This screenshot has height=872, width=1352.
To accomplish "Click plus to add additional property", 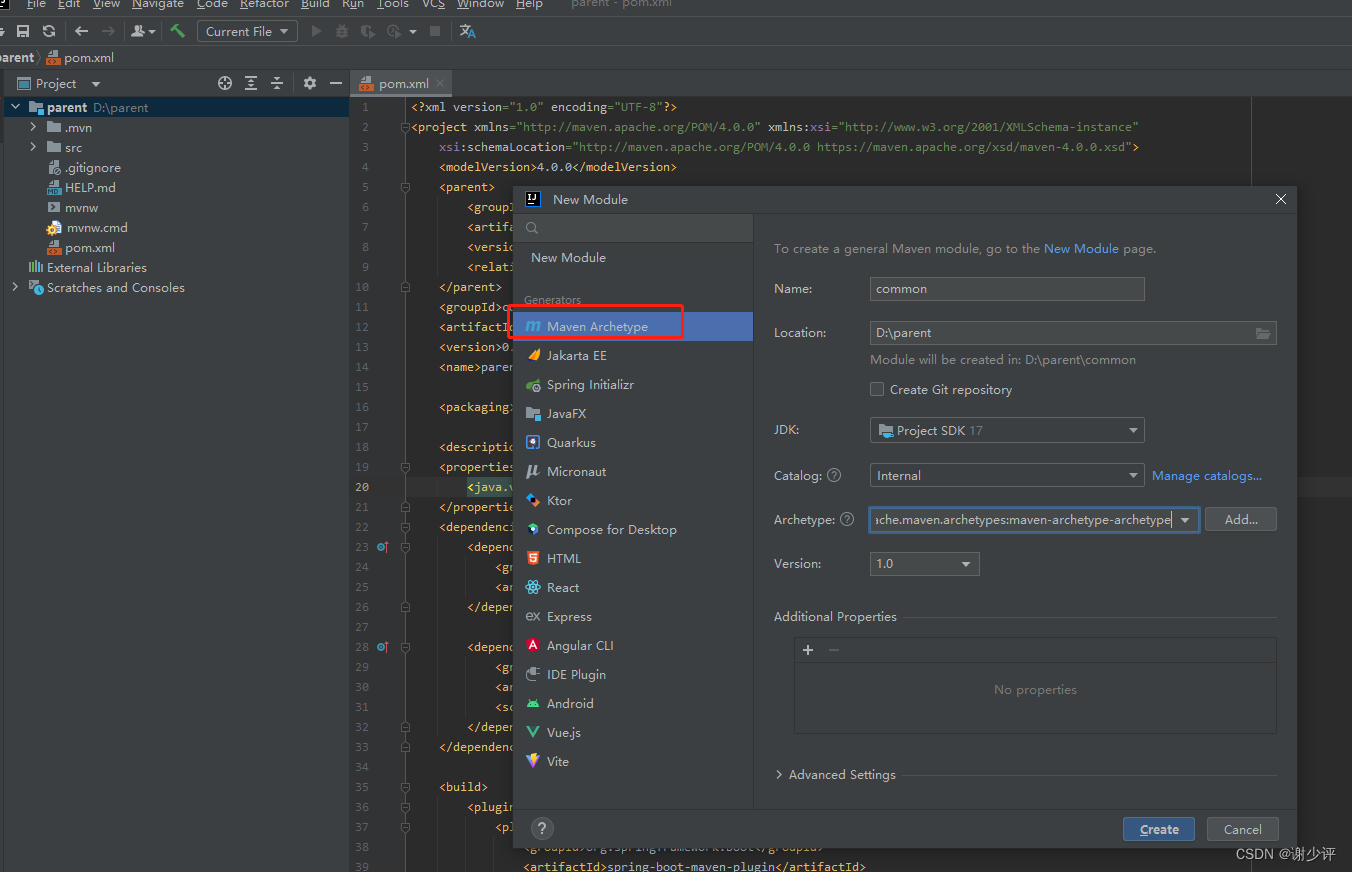I will [x=808, y=650].
